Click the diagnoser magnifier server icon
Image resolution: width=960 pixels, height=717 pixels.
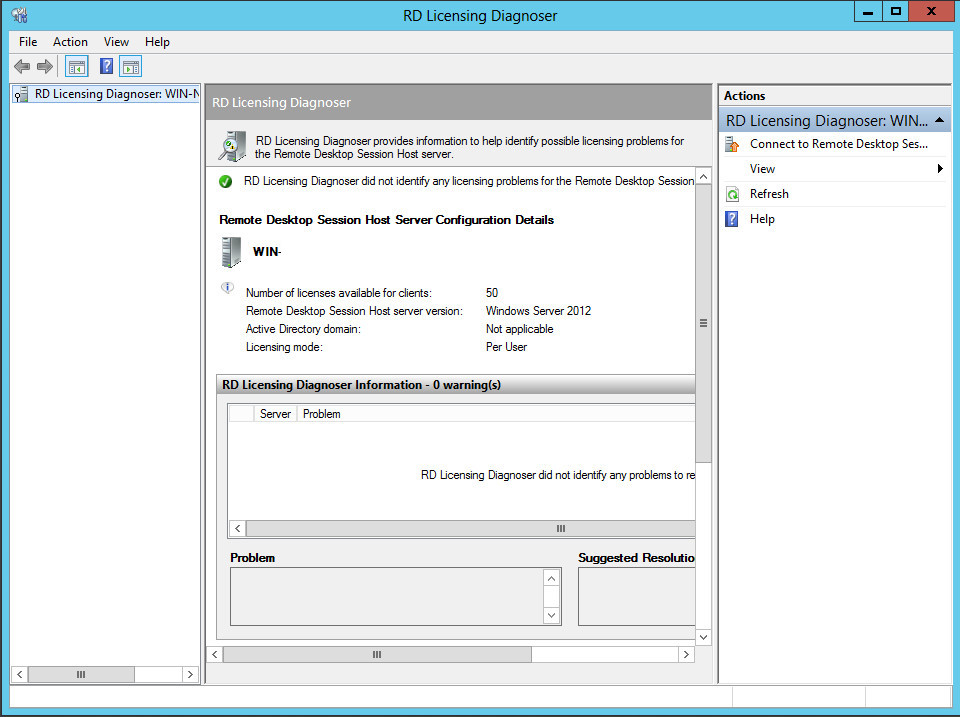click(x=233, y=146)
